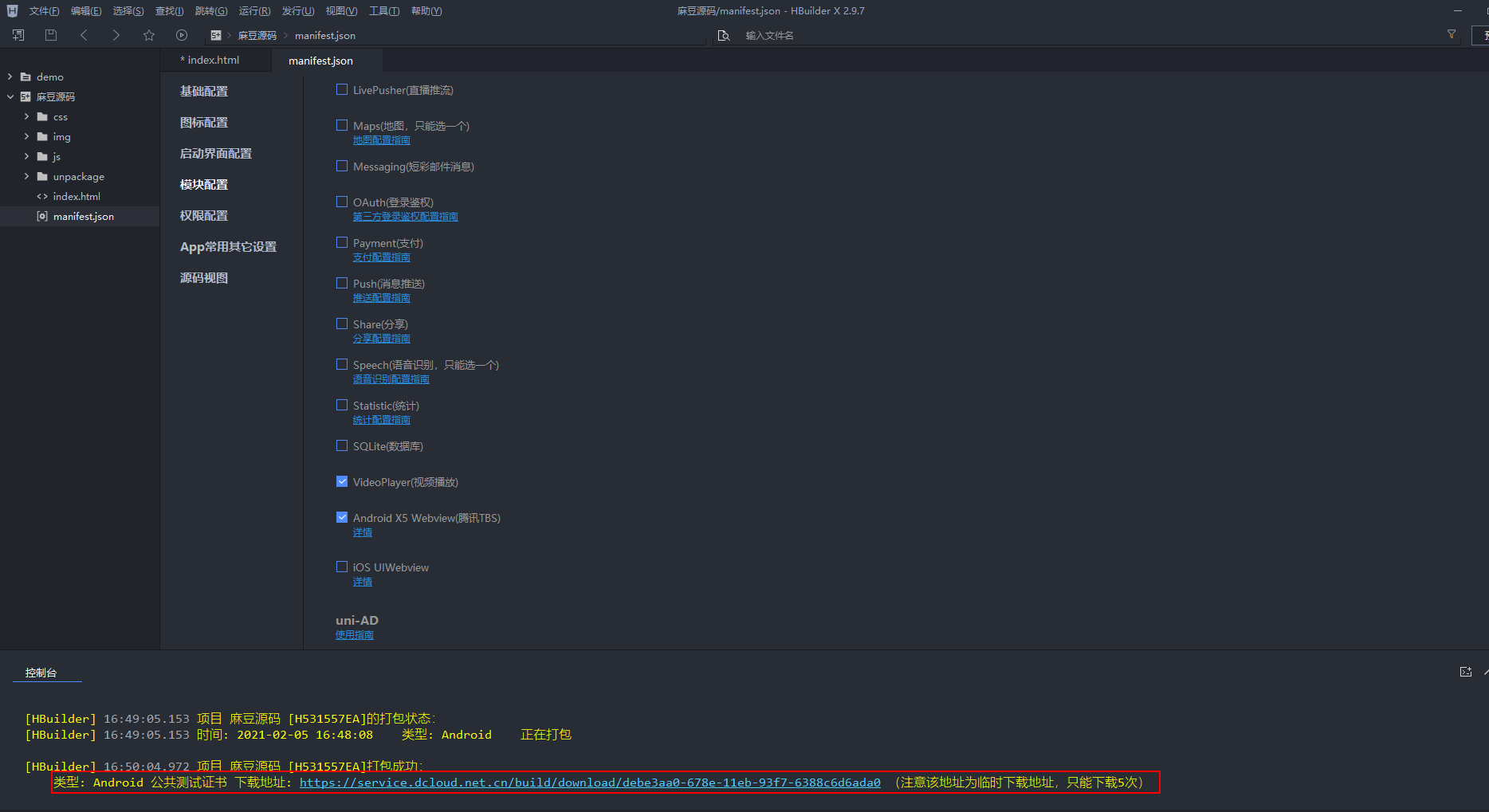
Task: Select the 控制台 console tab
Action: coord(41,673)
